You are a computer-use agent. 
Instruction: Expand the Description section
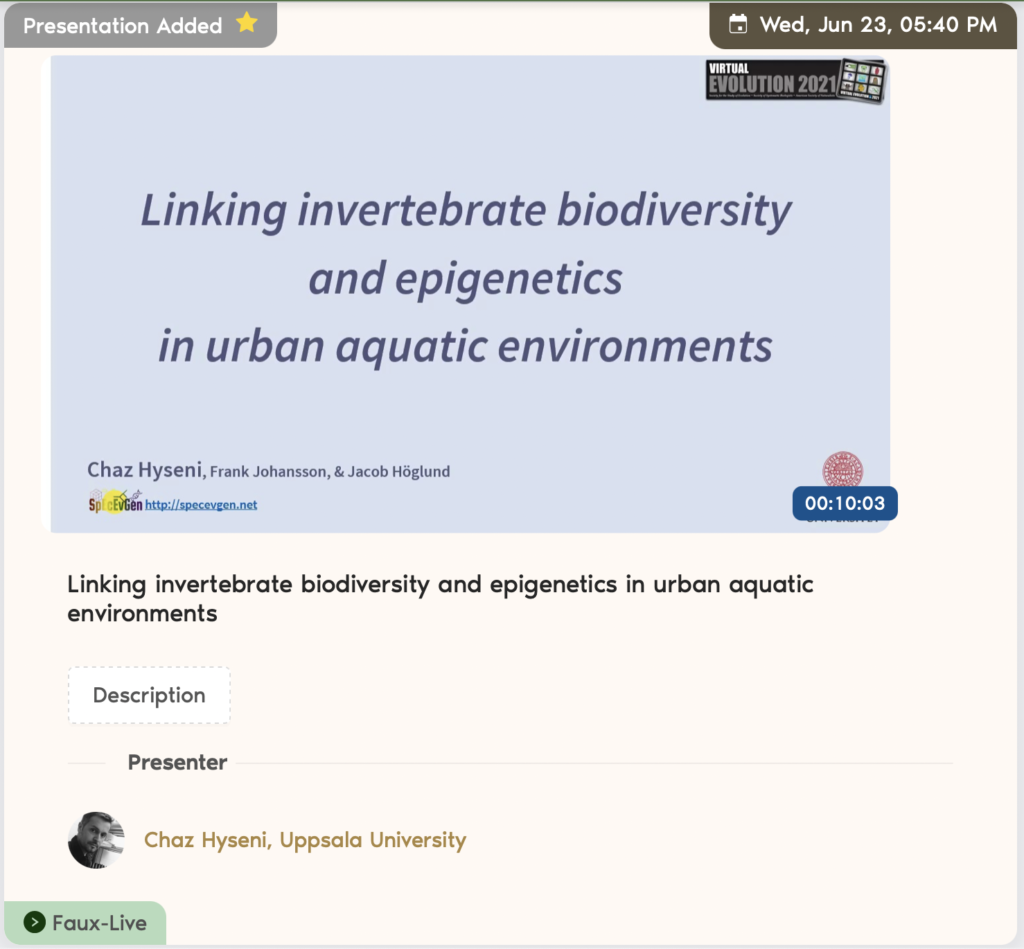149,695
